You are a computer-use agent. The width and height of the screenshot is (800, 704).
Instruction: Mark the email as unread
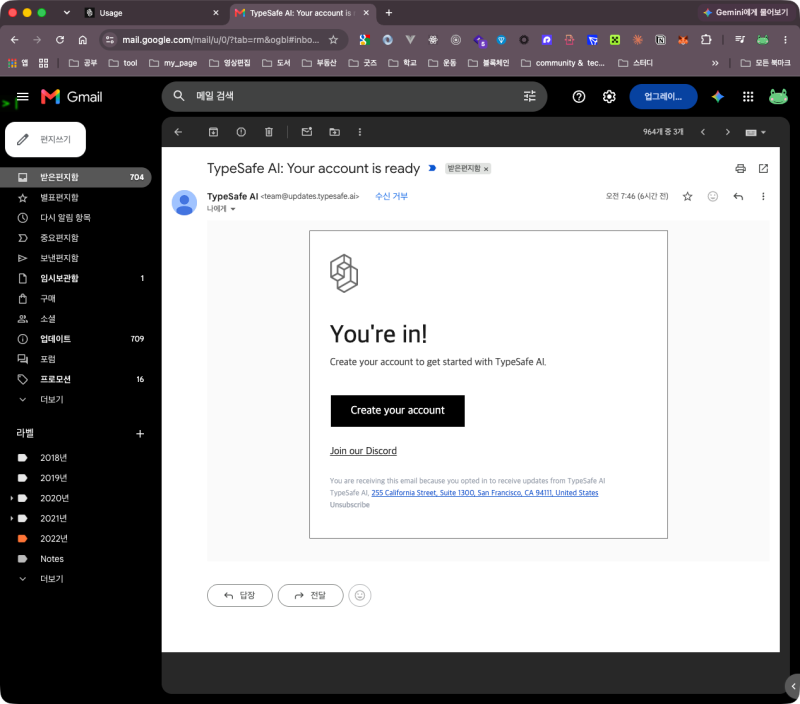pos(307,132)
